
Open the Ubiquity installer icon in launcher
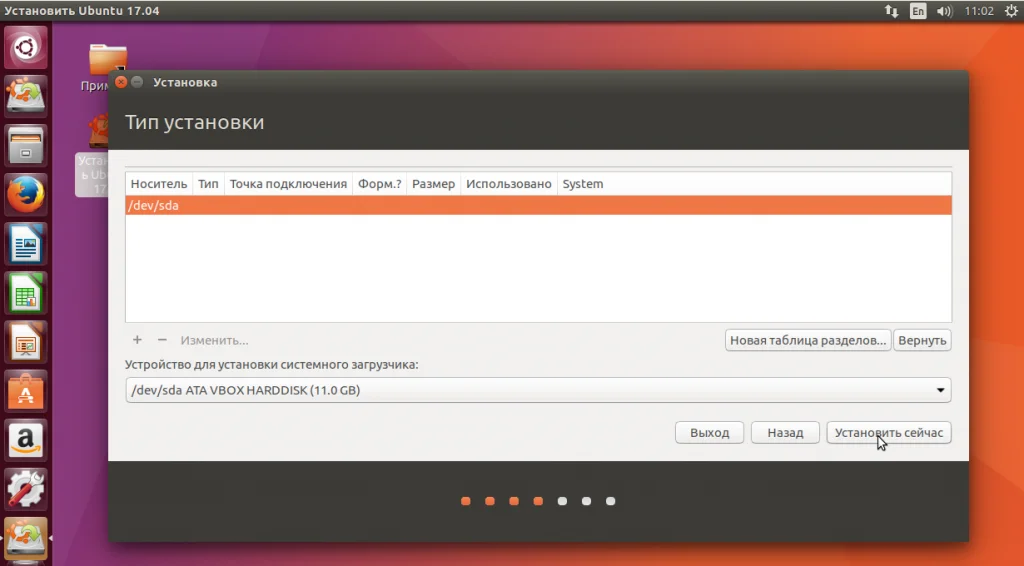tap(25, 97)
